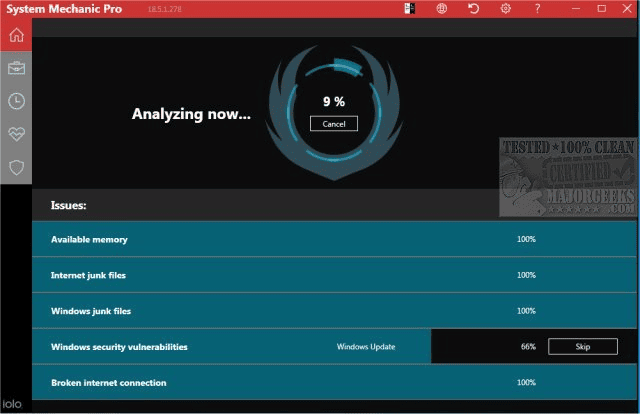This screenshot has width=640, height=414.
Task: Open the Toolbox briefcase icon
Action: pos(15,68)
